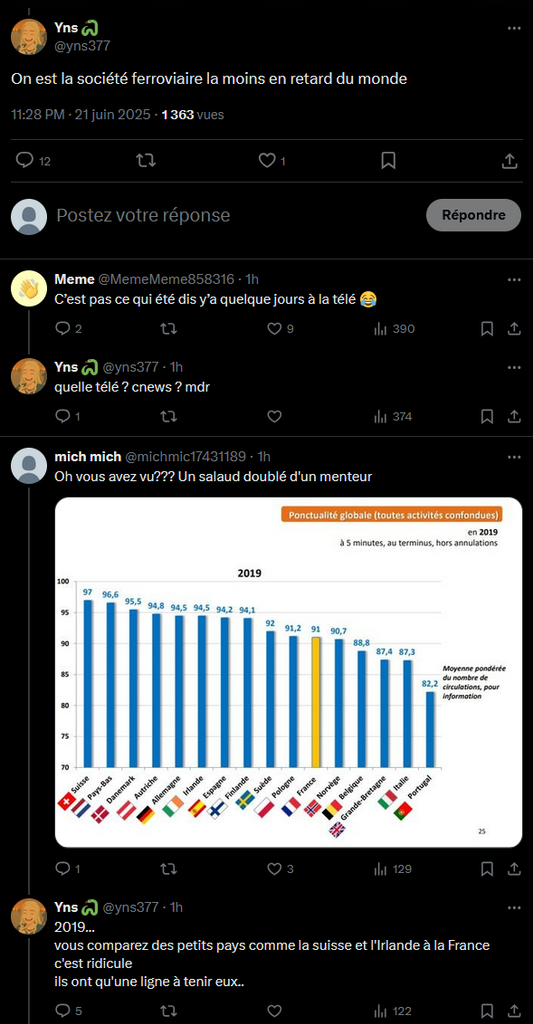Open Meme's profile from avatar
533x1024 pixels.
(x=29, y=287)
